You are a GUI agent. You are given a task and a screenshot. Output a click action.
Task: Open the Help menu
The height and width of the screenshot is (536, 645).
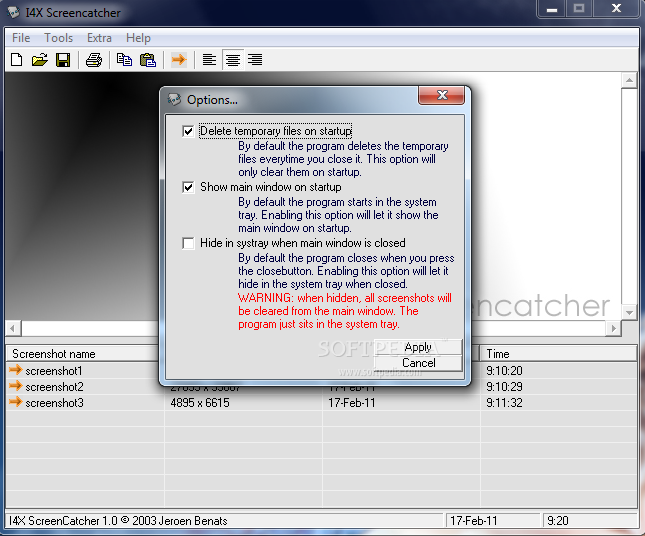point(138,38)
